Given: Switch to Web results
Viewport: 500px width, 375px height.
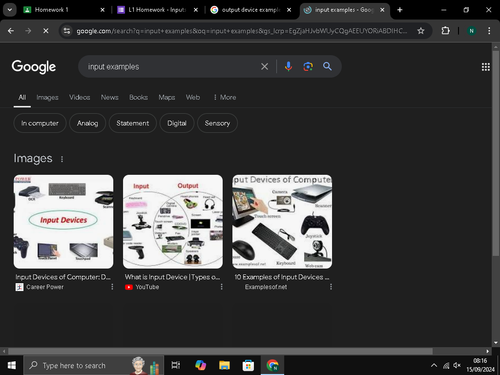Looking at the screenshot, I should click(x=193, y=97).
